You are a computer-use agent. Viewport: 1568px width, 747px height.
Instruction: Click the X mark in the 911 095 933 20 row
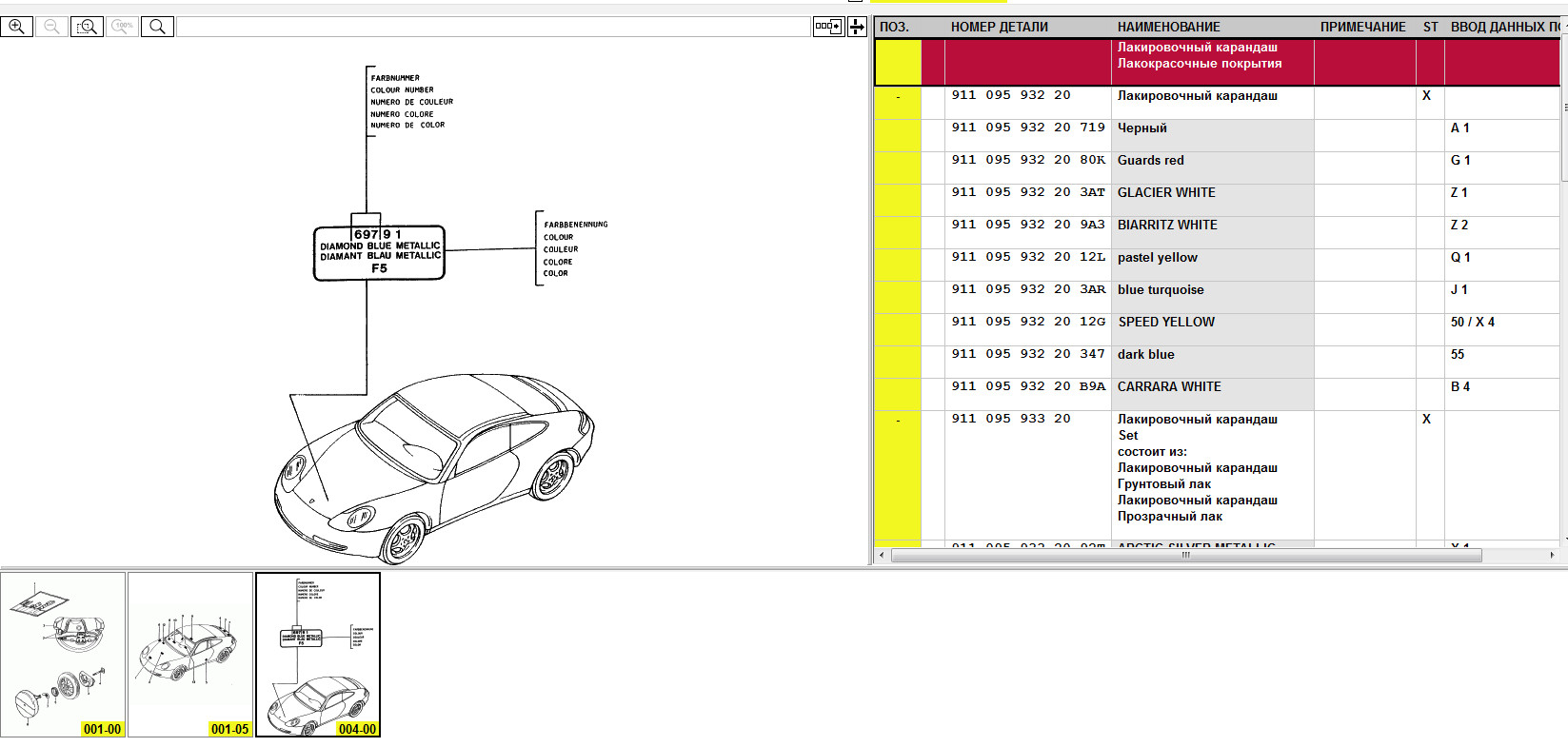click(1426, 419)
